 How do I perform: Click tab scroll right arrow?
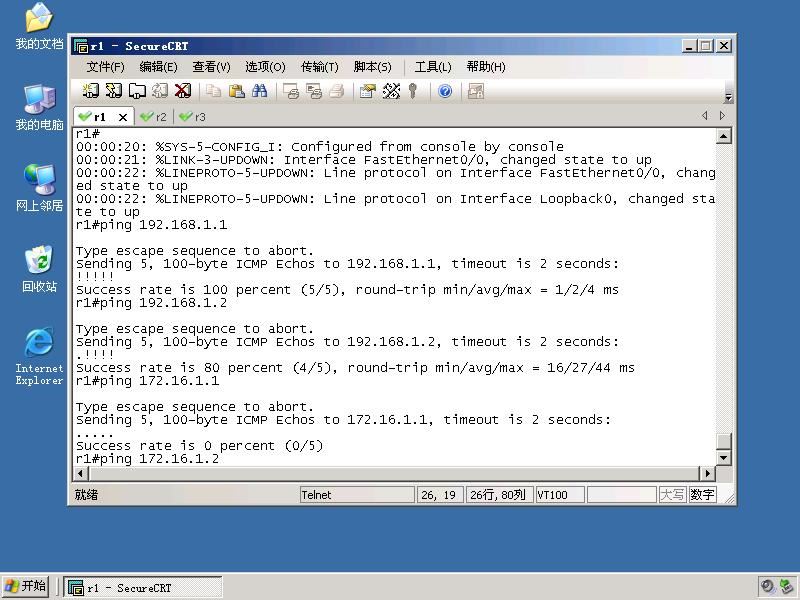pyautogui.click(x=722, y=116)
